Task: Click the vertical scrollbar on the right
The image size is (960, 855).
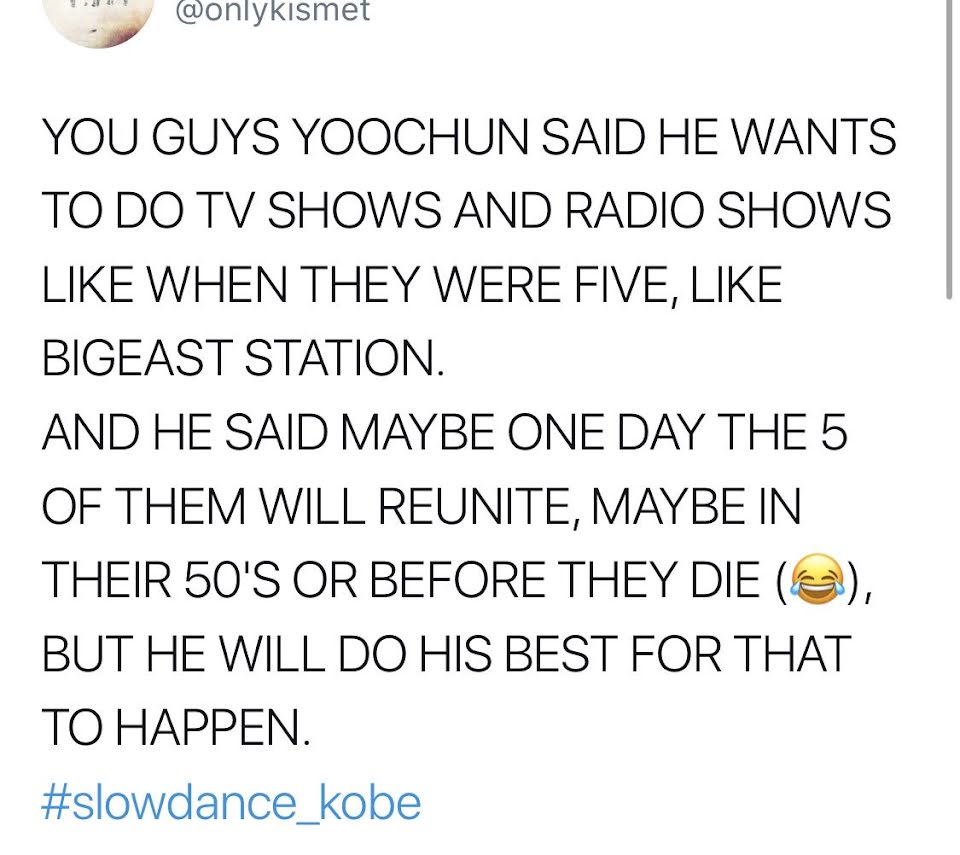Action: (x=948, y=150)
